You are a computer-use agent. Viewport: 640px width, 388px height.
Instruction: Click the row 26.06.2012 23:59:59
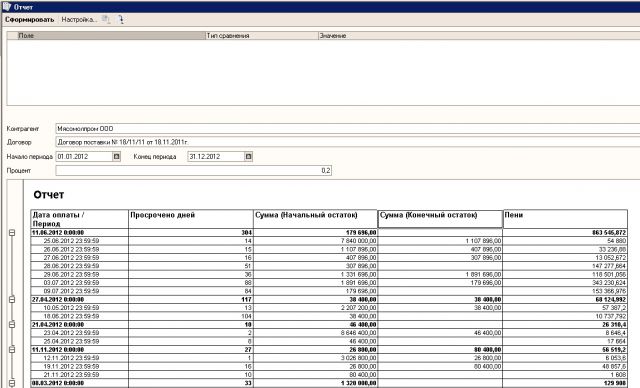pos(329,249)
